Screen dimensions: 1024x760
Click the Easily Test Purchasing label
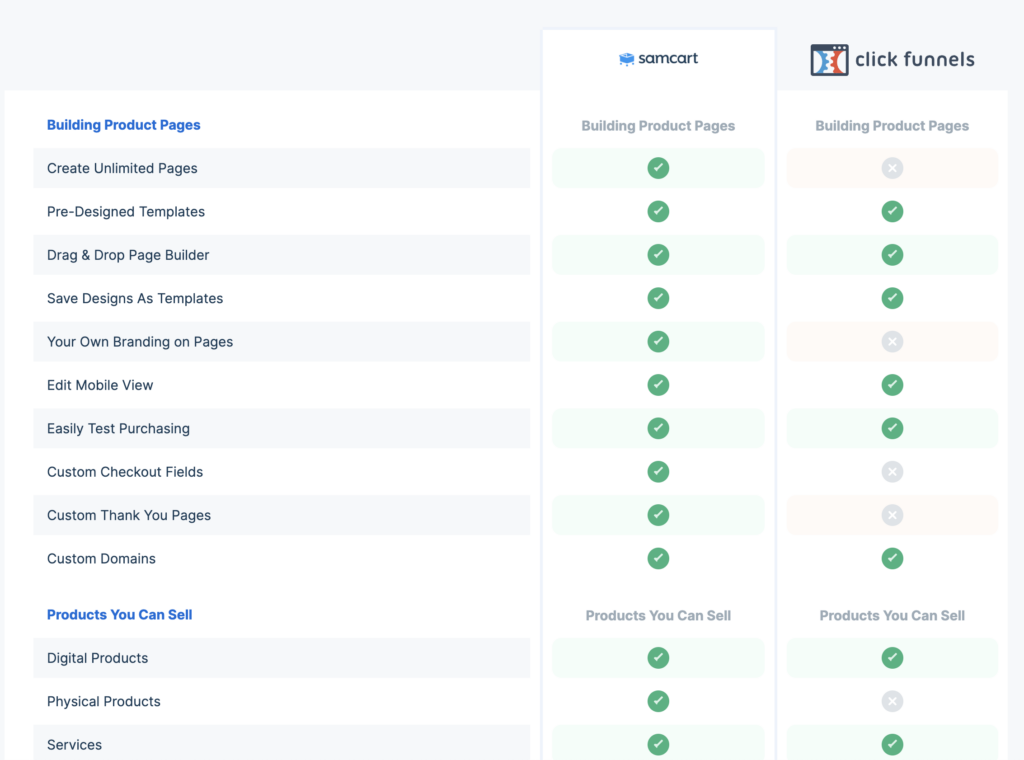(x=118, y=429)
